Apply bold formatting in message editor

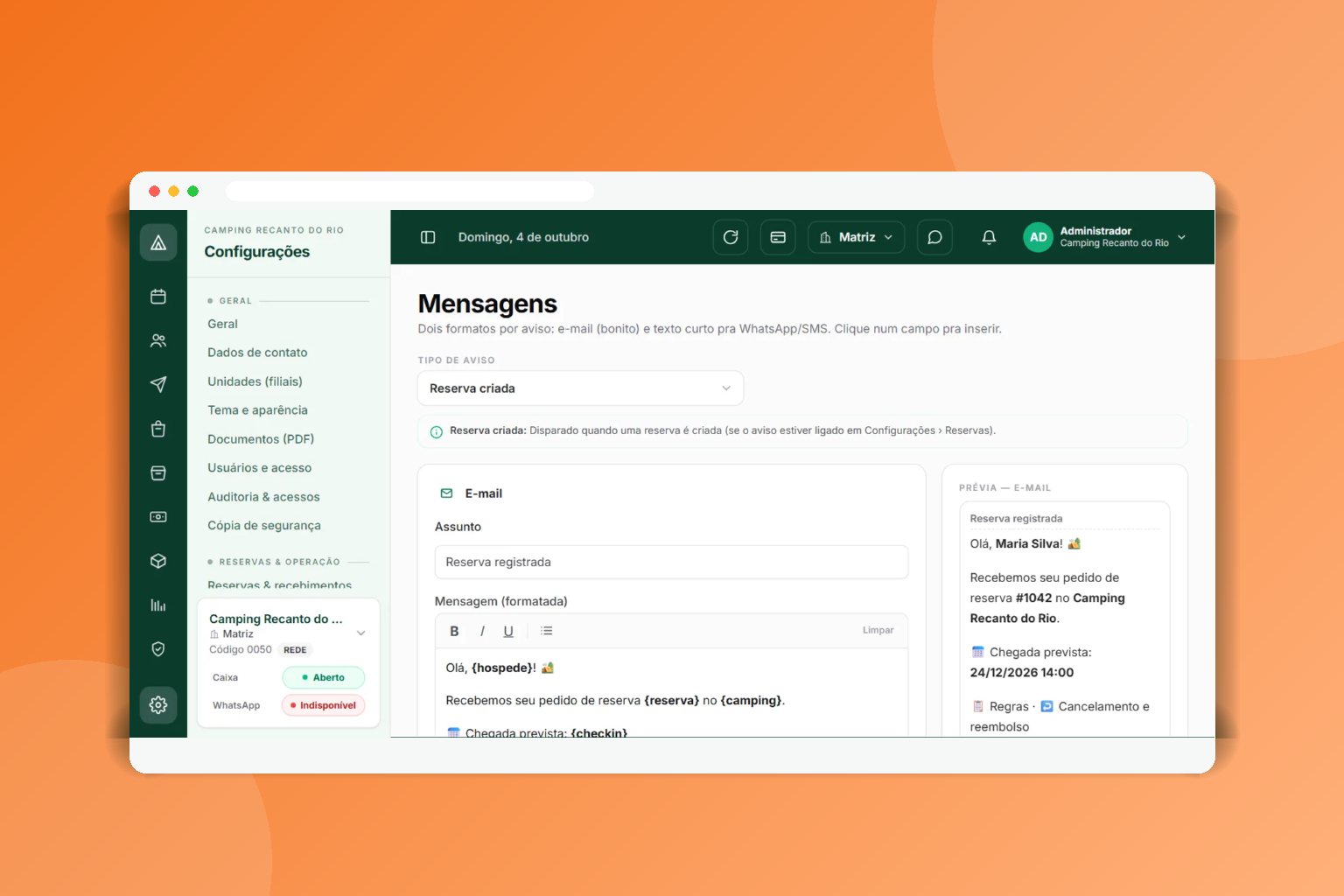454,631
